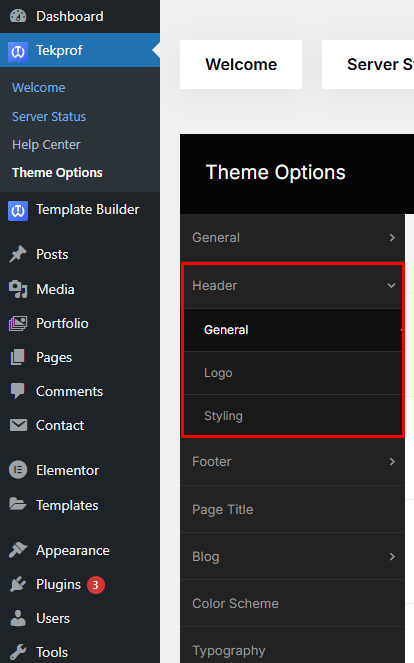This screenshot has width=414, height=663.
Task: Open the Help Center submenu link
Action: [x=46, y=145]
